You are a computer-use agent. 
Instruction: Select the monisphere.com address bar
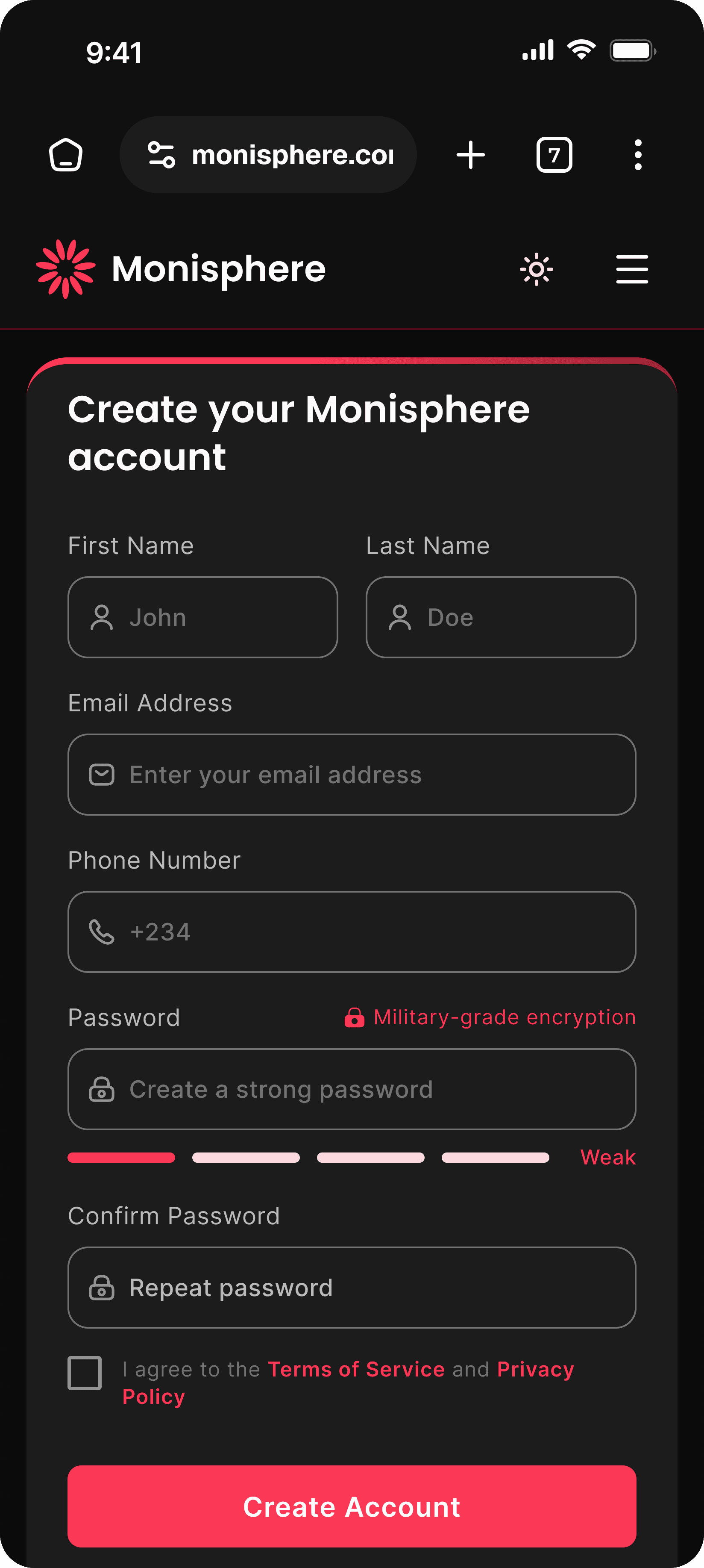(x=292, y=154)
